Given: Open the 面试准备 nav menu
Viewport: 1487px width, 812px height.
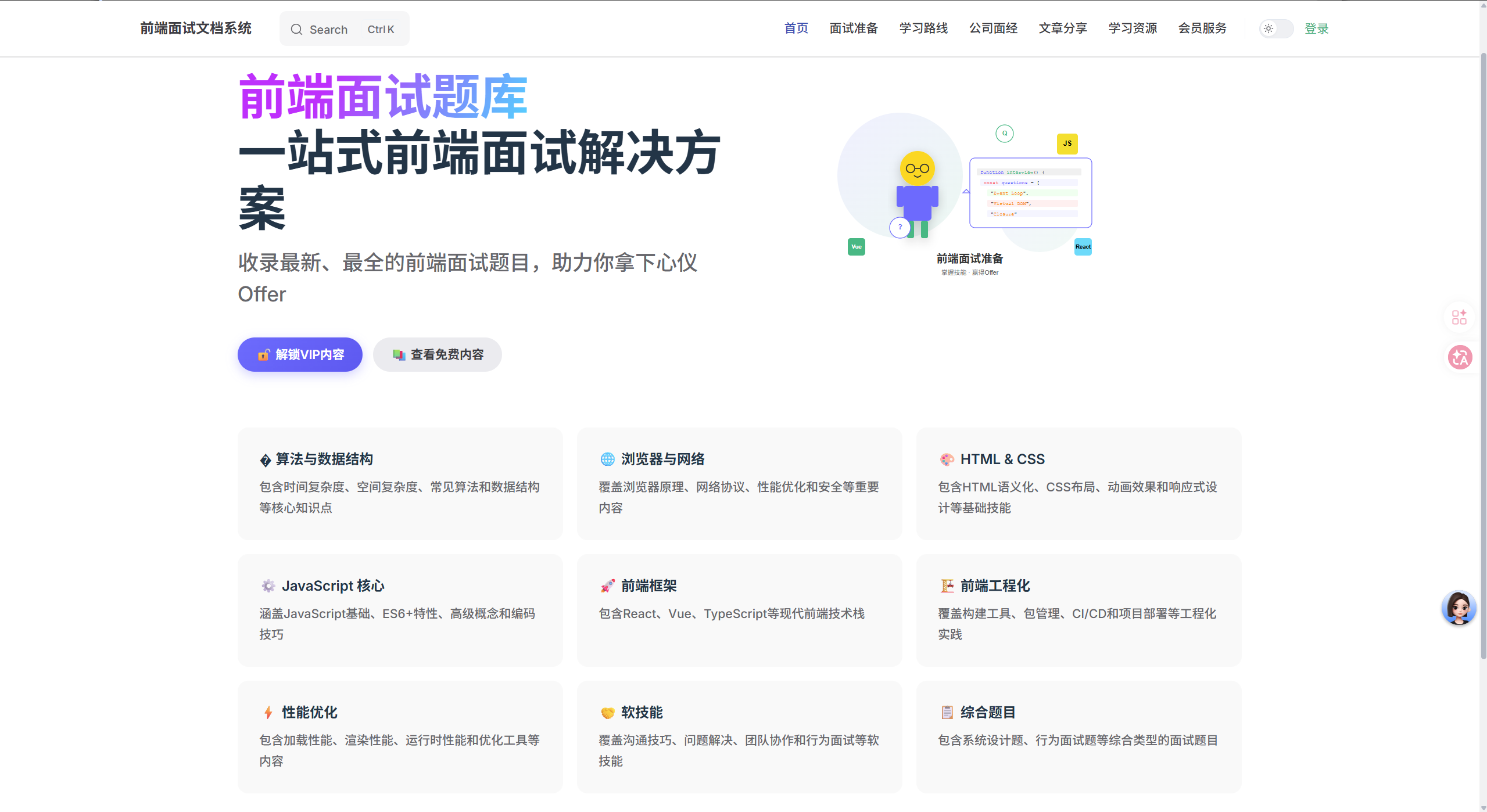Looking at the screenshot, I should (x=853, y=28).
